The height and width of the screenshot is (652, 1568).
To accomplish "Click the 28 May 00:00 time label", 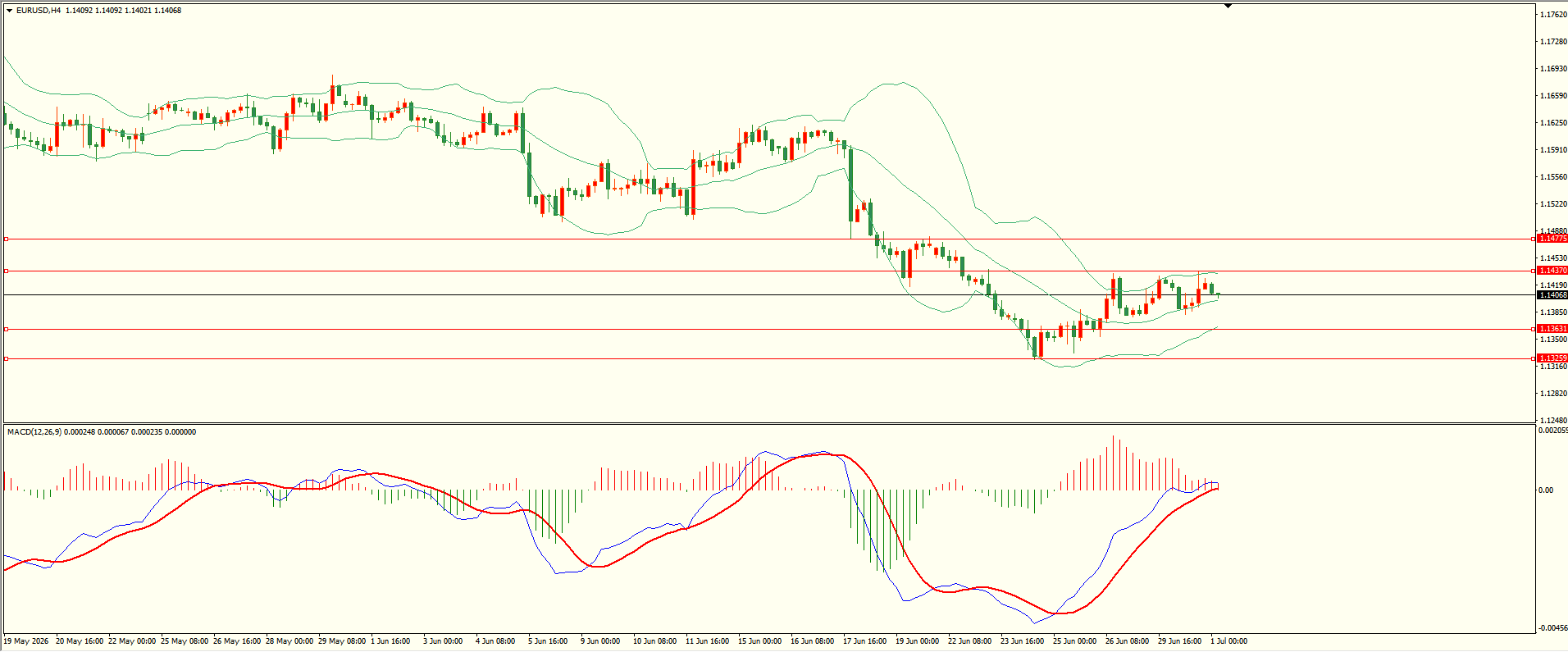I will pos(289,641).
